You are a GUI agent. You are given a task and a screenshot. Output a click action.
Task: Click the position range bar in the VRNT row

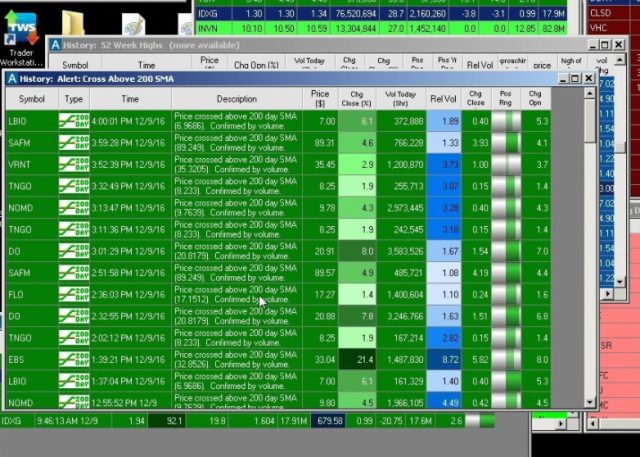pos(506,164)
